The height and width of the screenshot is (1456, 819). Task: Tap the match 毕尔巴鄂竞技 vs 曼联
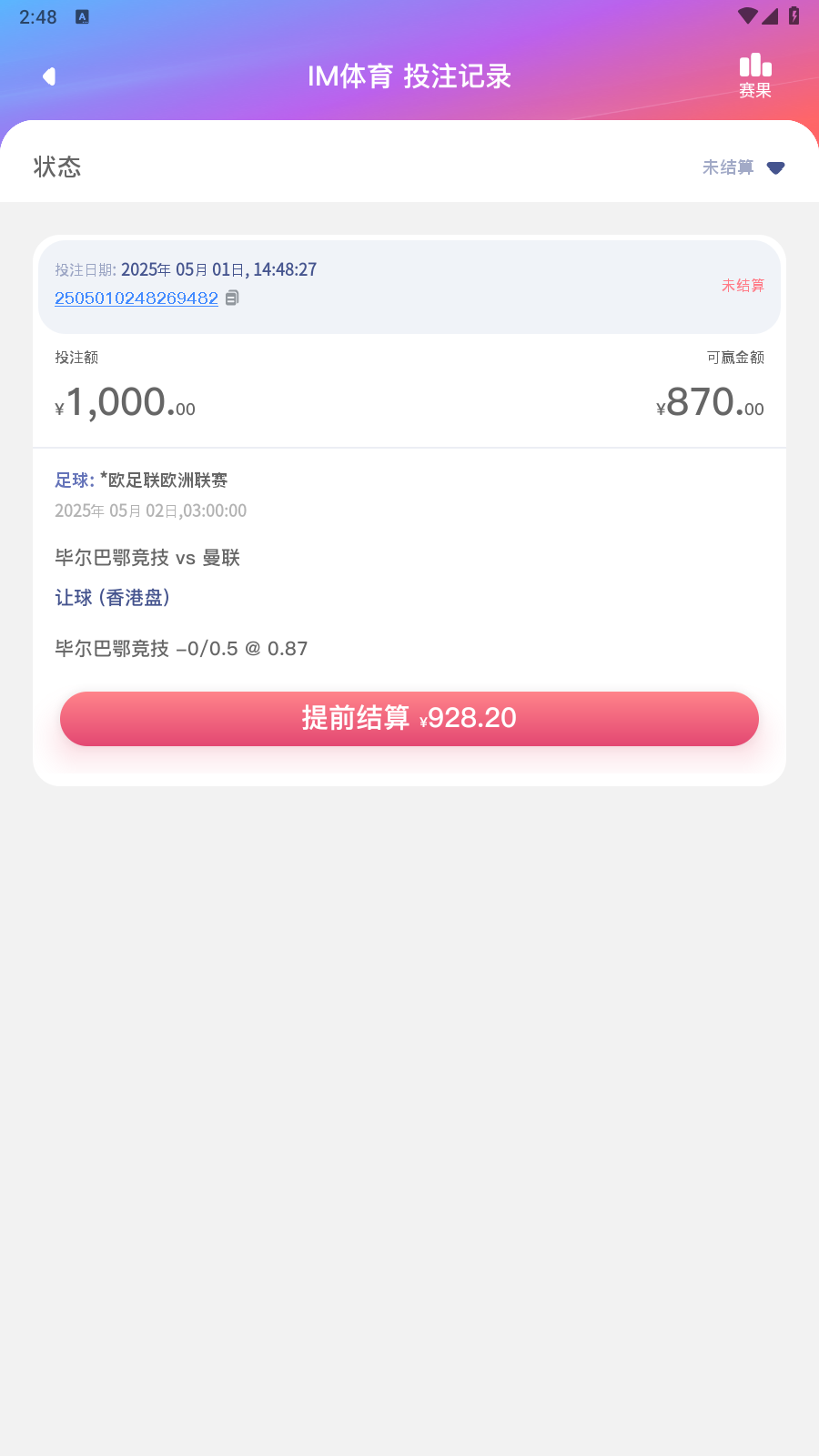click(x=147, y=558)
